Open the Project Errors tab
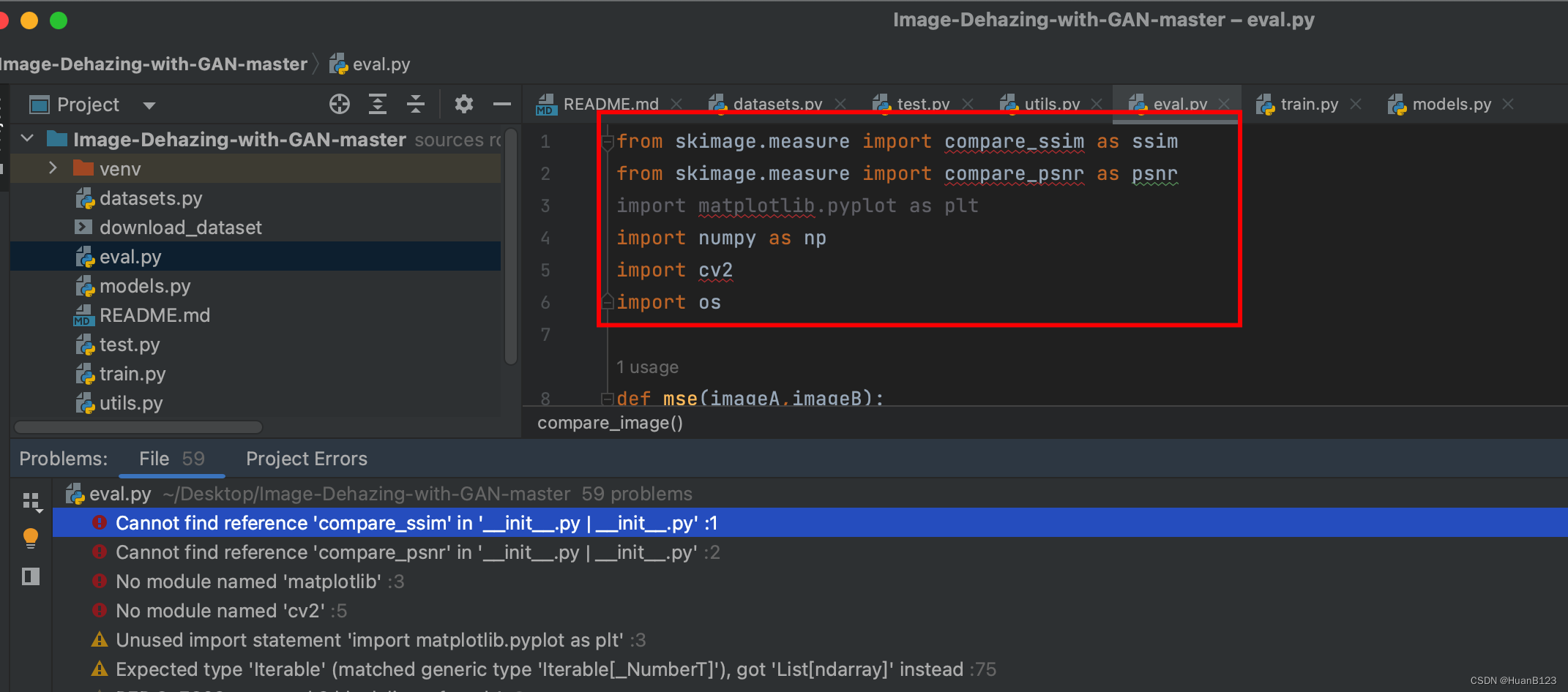Image resolution: width=1568 pixels, height=692 pixels. coord(307,459)
